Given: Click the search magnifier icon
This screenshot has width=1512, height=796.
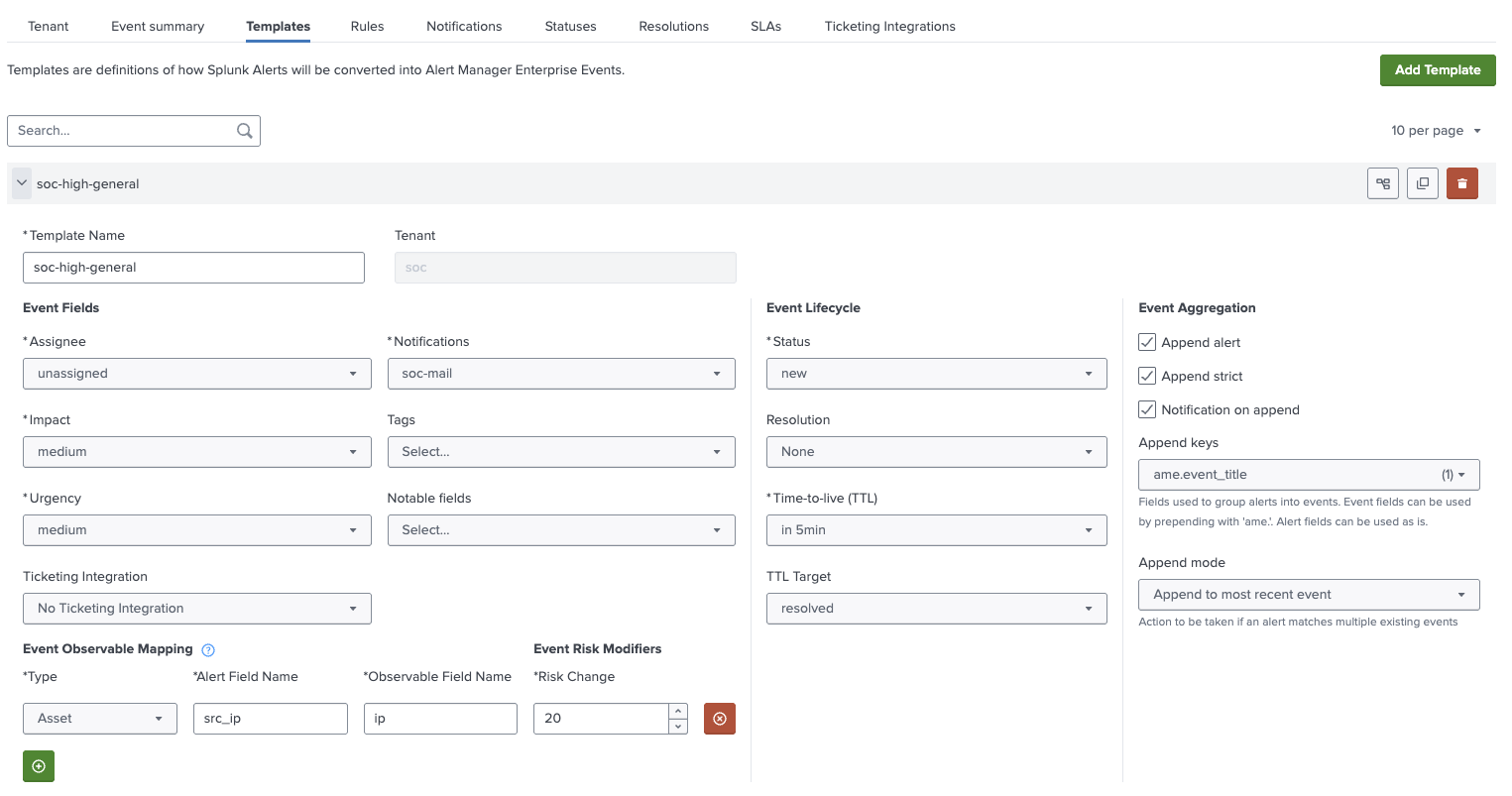Looking at the screenshot, I should click(244, 130).
